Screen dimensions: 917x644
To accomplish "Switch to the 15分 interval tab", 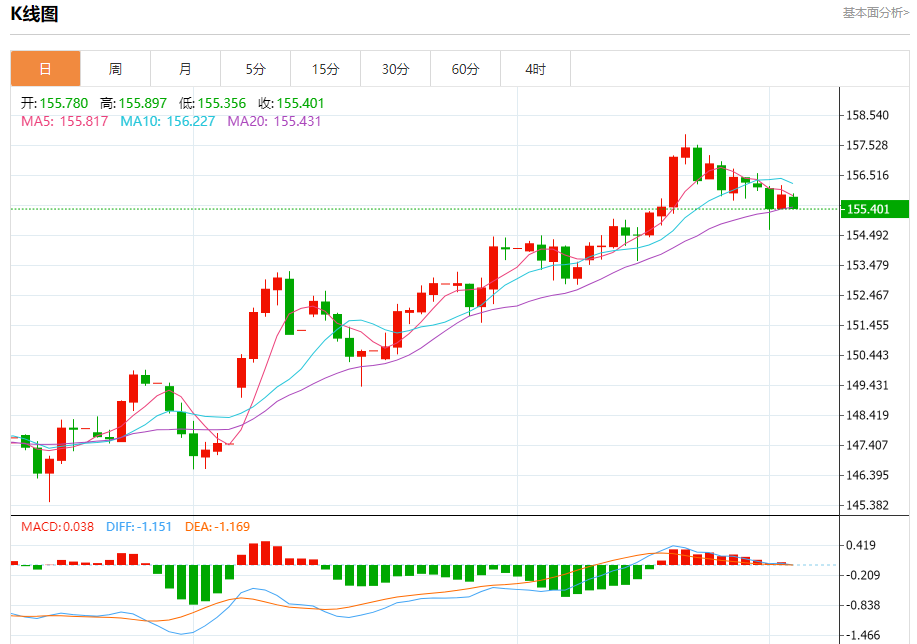I will click(x=325, y=69).
